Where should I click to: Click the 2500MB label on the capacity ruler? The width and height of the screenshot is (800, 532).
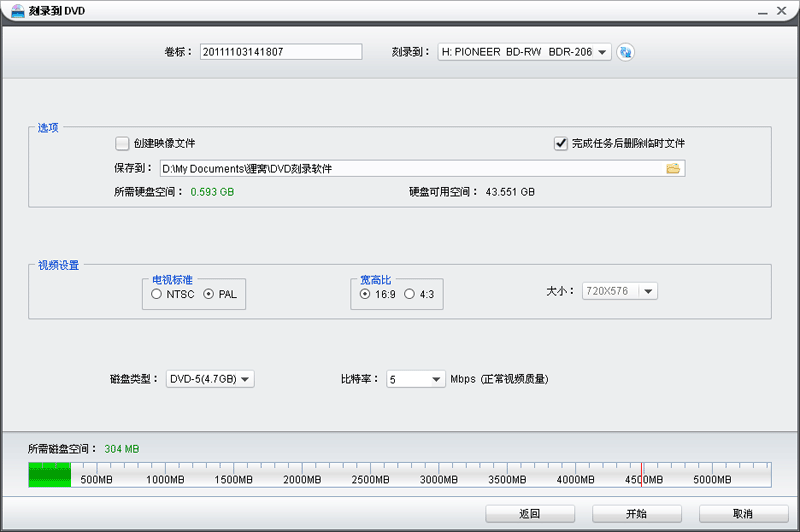tap(370, 479)
